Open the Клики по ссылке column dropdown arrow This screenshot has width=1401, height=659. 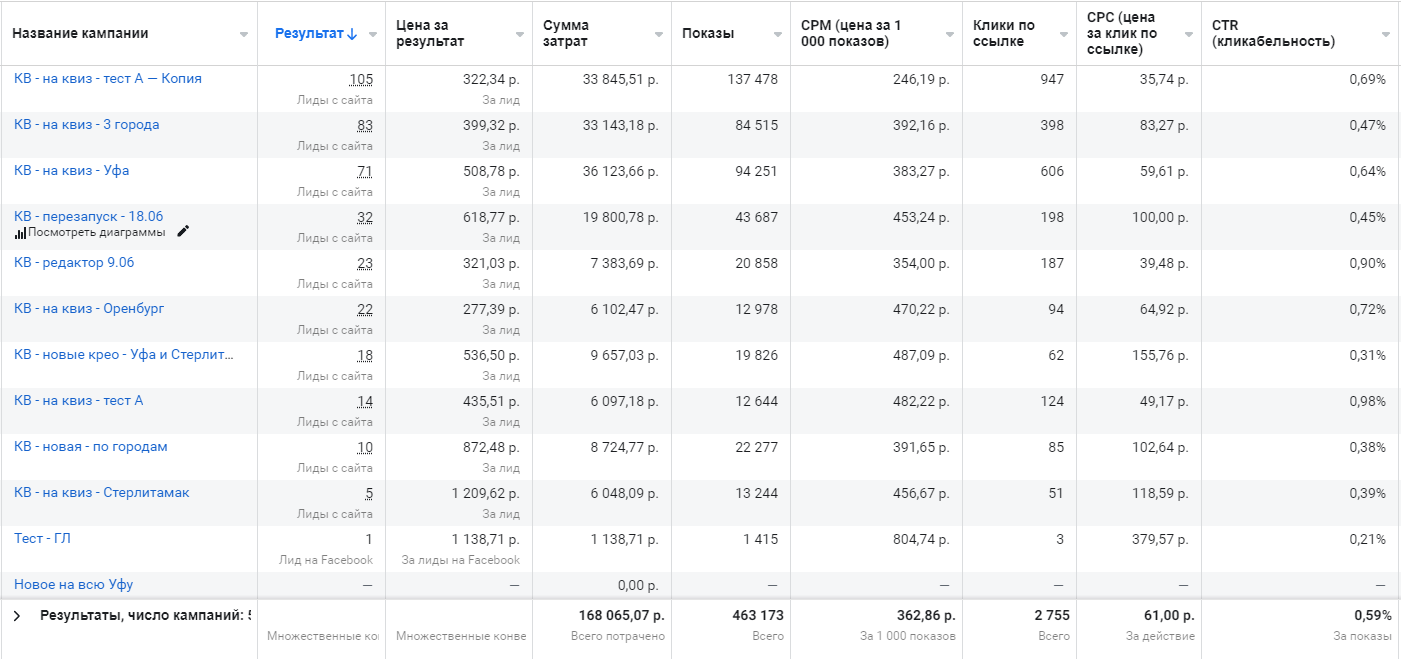pyautogui.click(x=1063, y=35)
